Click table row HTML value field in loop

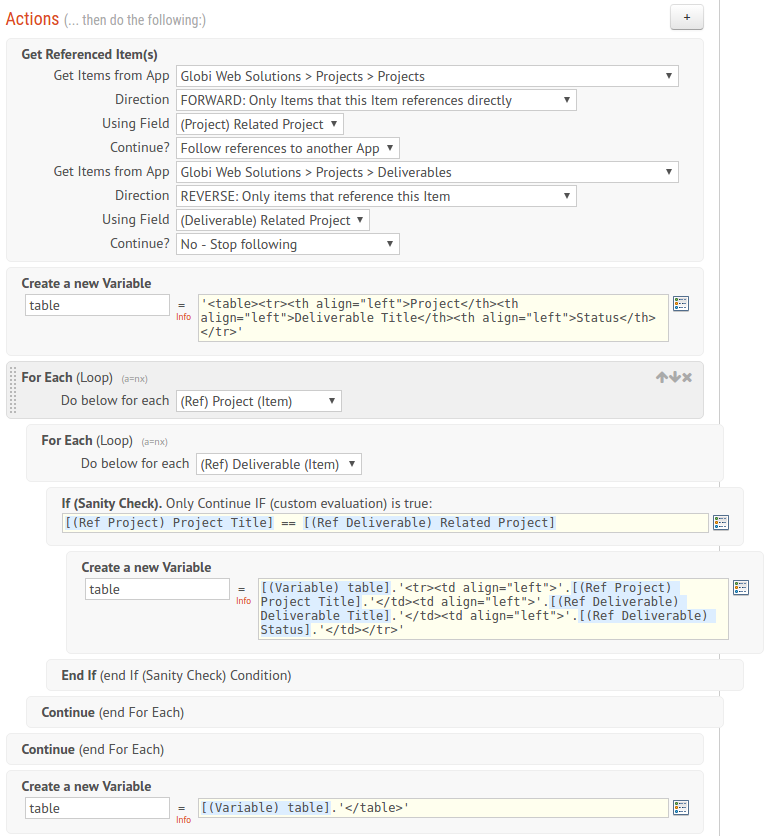point(493,609)
